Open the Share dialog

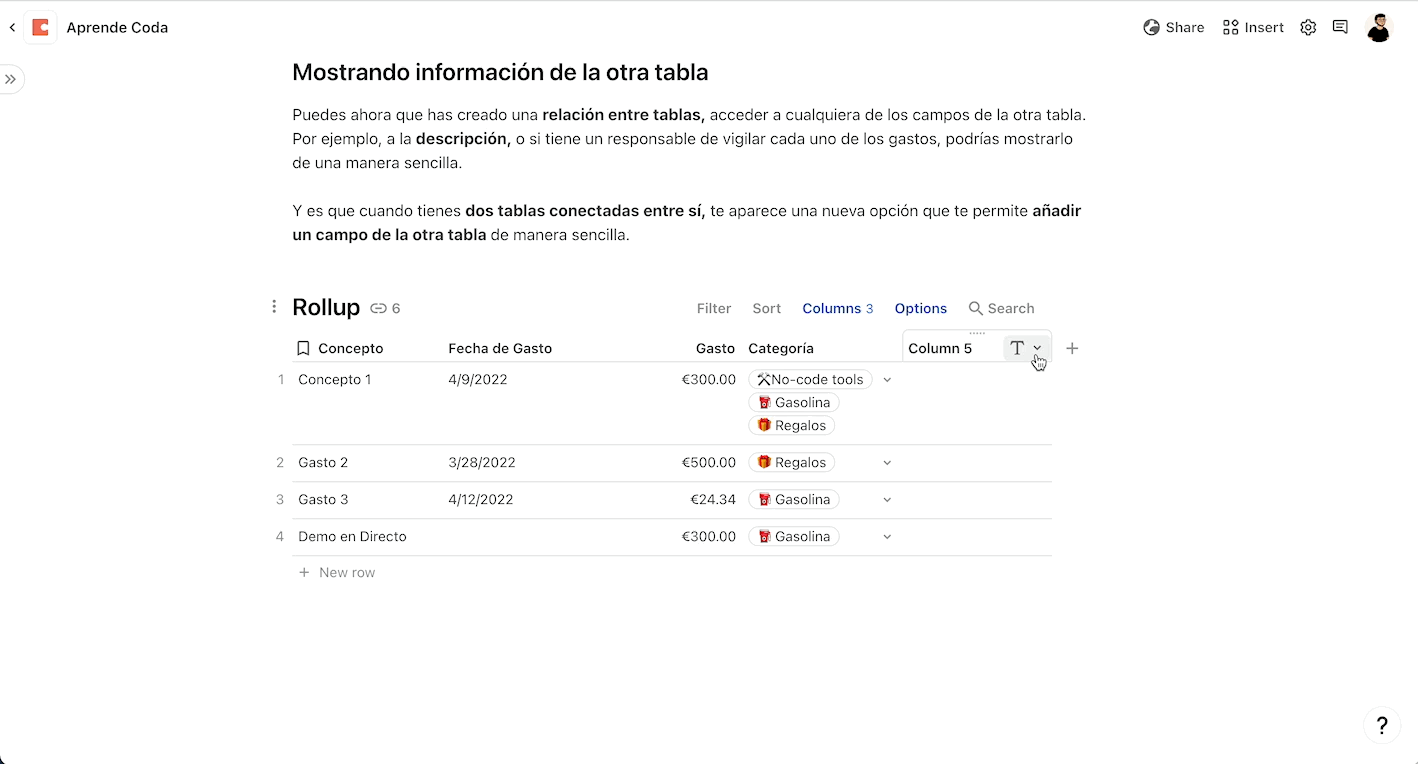1174,28
